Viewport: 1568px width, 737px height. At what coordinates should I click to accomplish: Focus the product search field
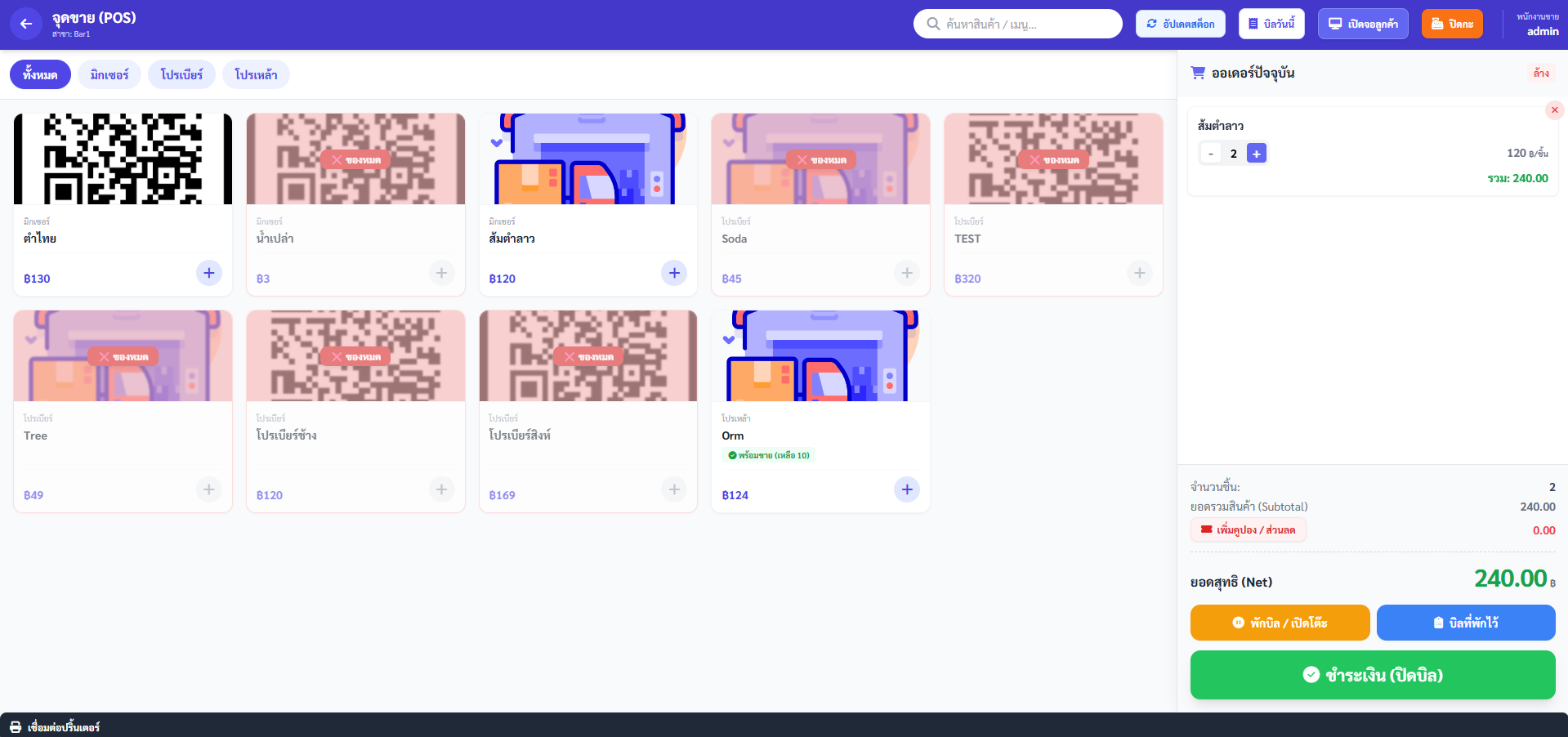pyautogui.click(x=1017, y=24)
